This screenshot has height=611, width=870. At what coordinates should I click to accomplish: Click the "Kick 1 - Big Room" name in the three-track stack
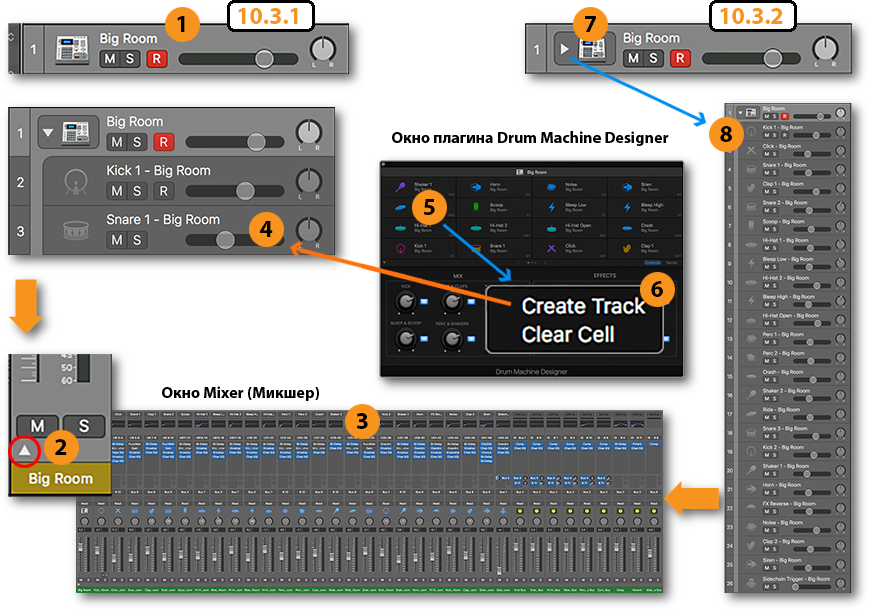[x=158, y=170]
